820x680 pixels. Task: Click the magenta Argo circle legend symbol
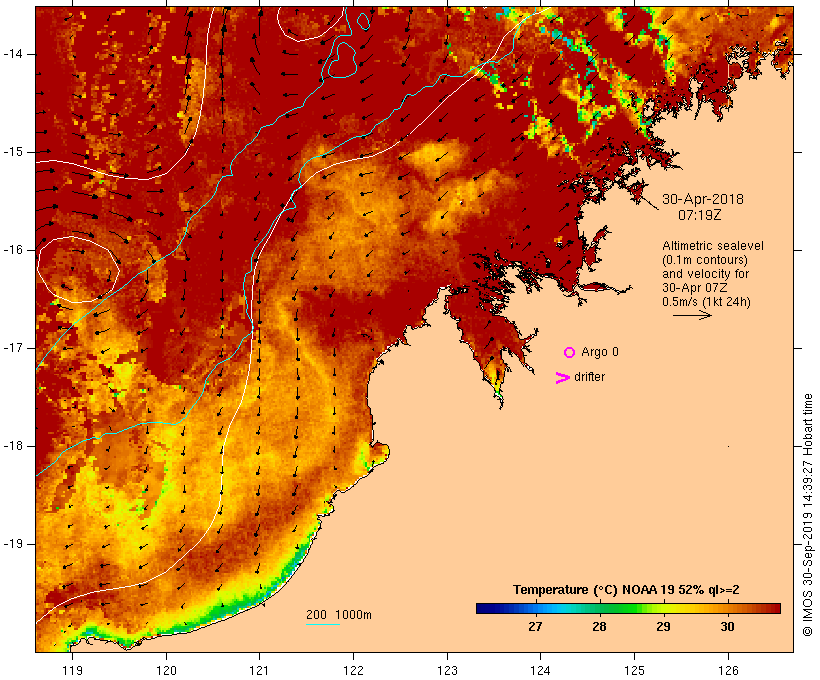click(x=570, y=353)
